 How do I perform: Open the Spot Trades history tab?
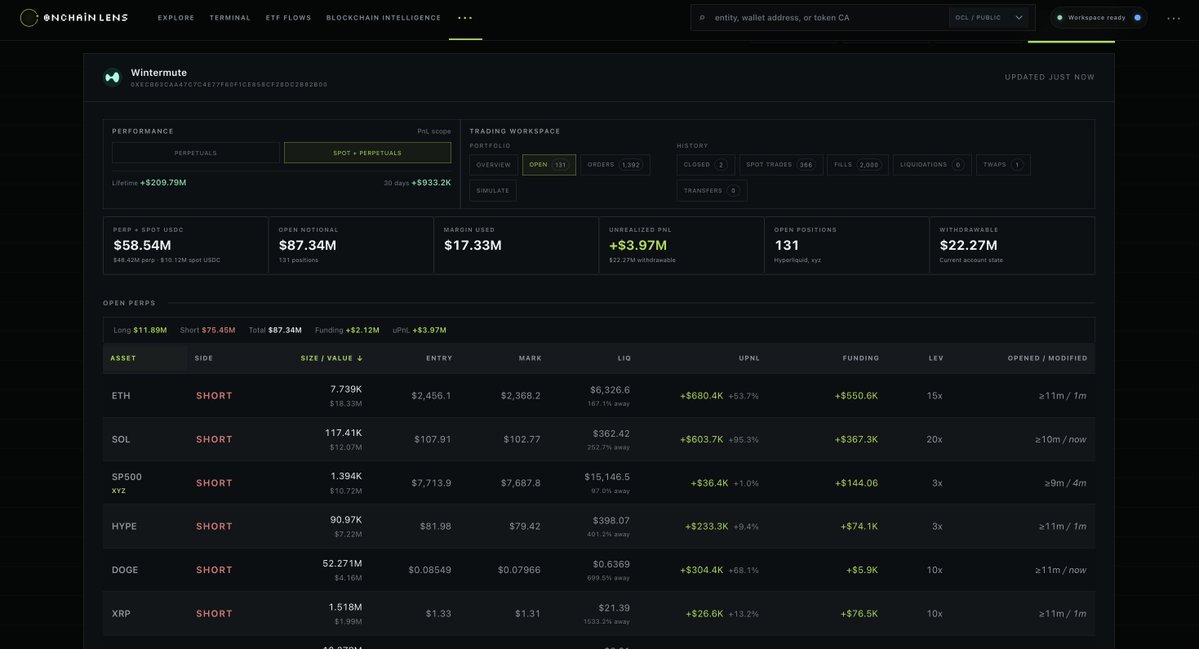point(781,165)
